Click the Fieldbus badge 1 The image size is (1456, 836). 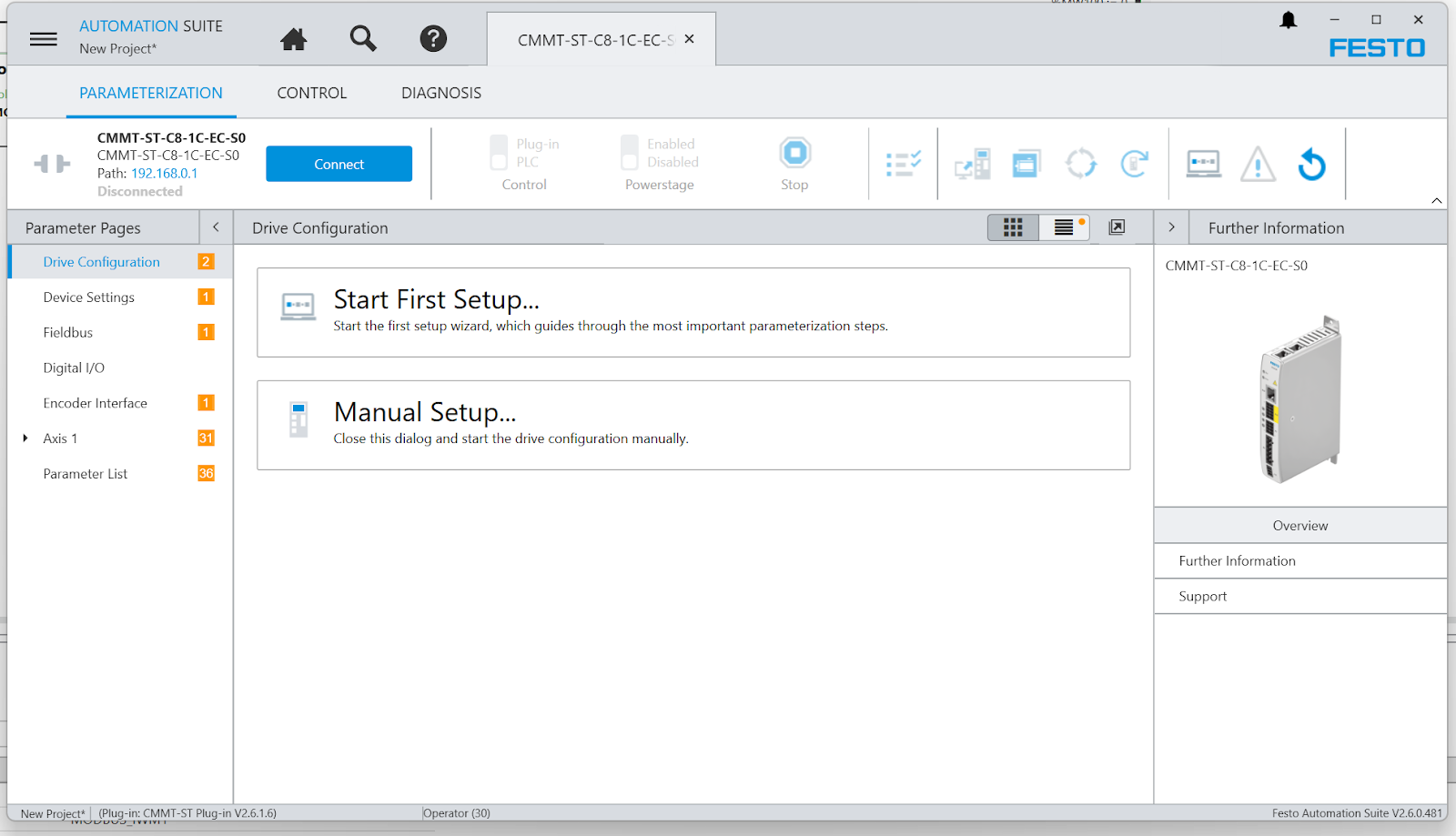tap(207, 333)
